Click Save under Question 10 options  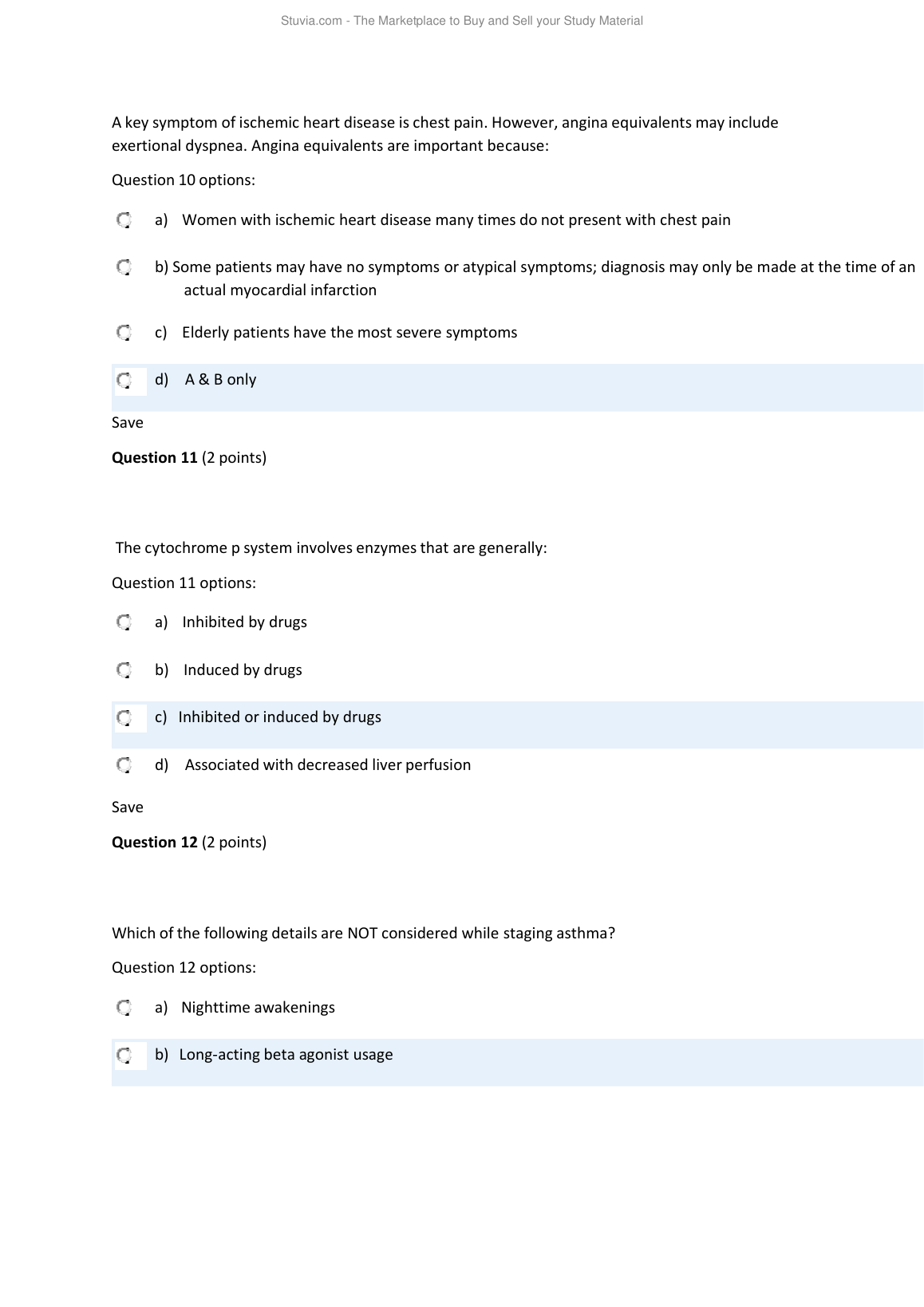pos(128,423)
